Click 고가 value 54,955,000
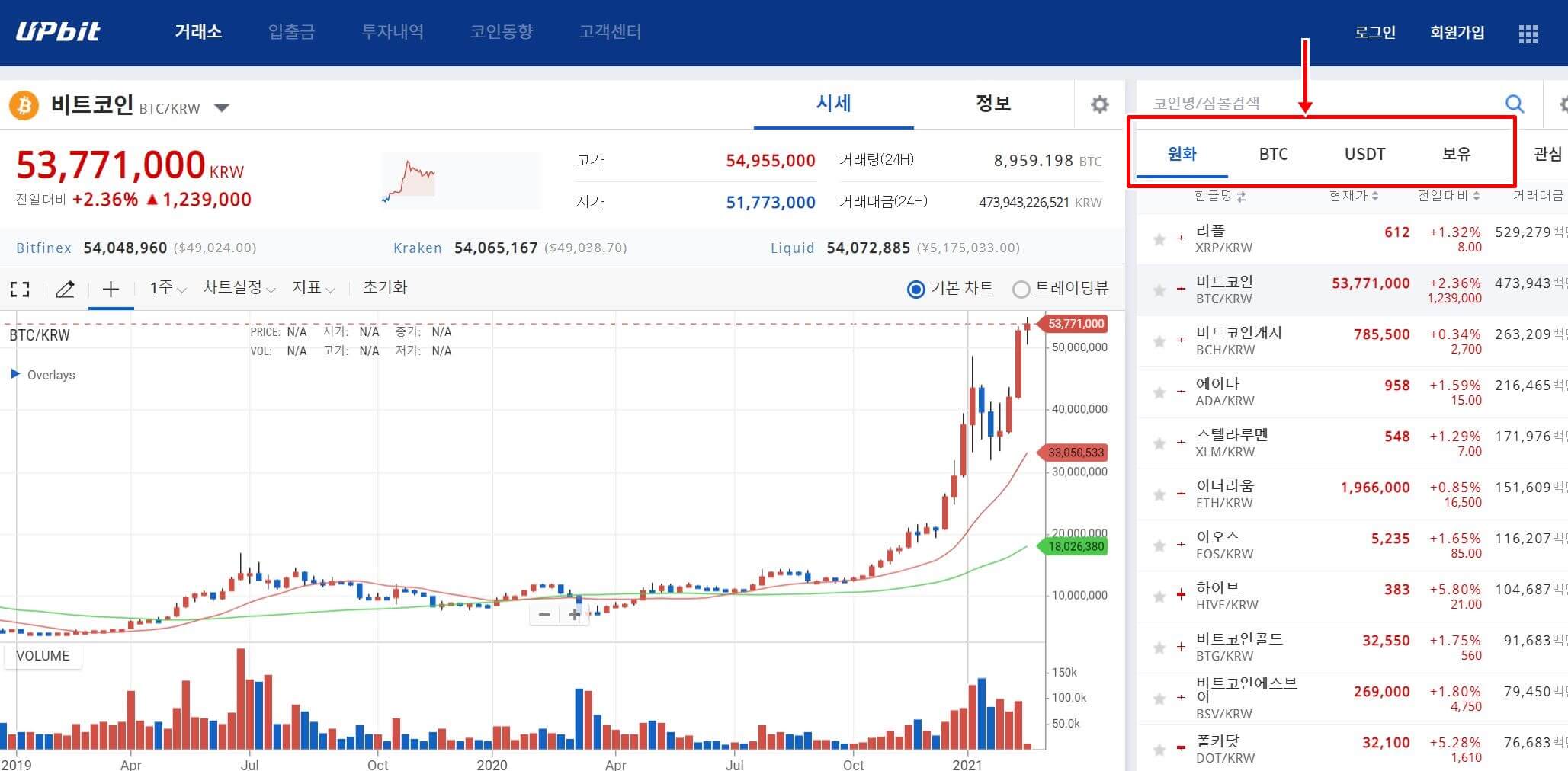 tap(771, 161)
